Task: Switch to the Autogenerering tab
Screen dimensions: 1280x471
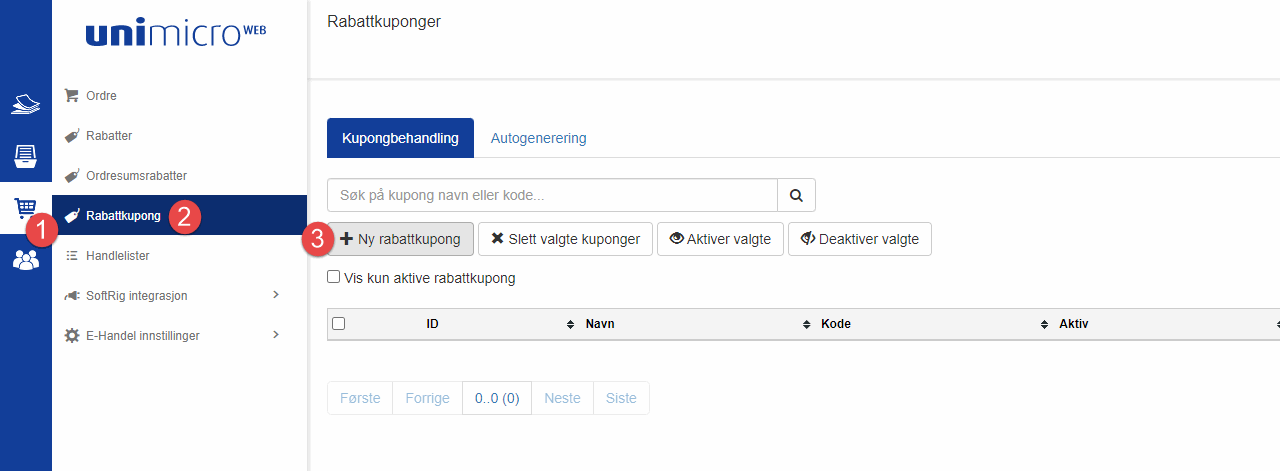Action: pyautogui.click(x=538, y=138)
